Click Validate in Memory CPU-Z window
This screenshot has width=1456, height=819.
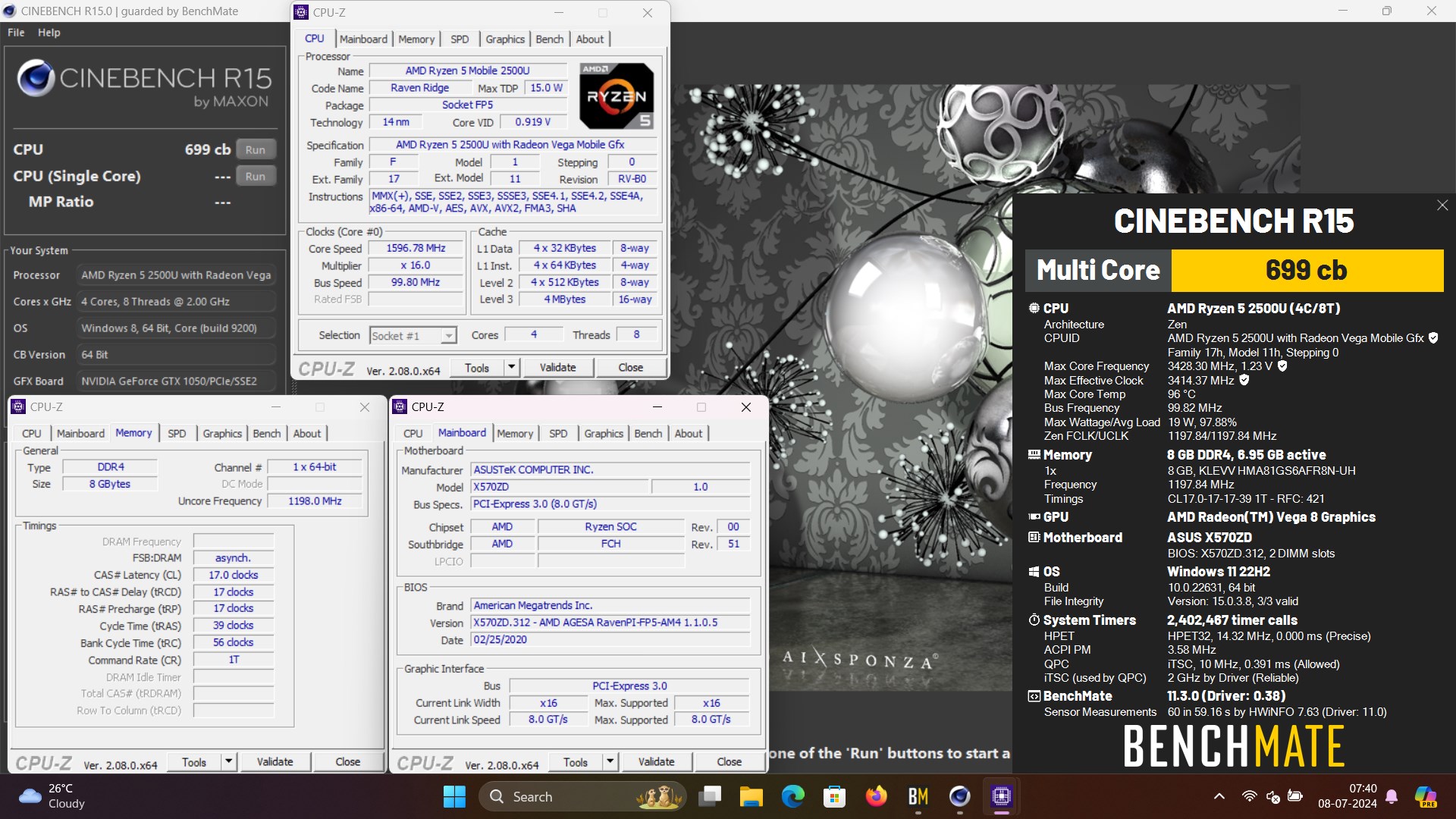[275, 761]
